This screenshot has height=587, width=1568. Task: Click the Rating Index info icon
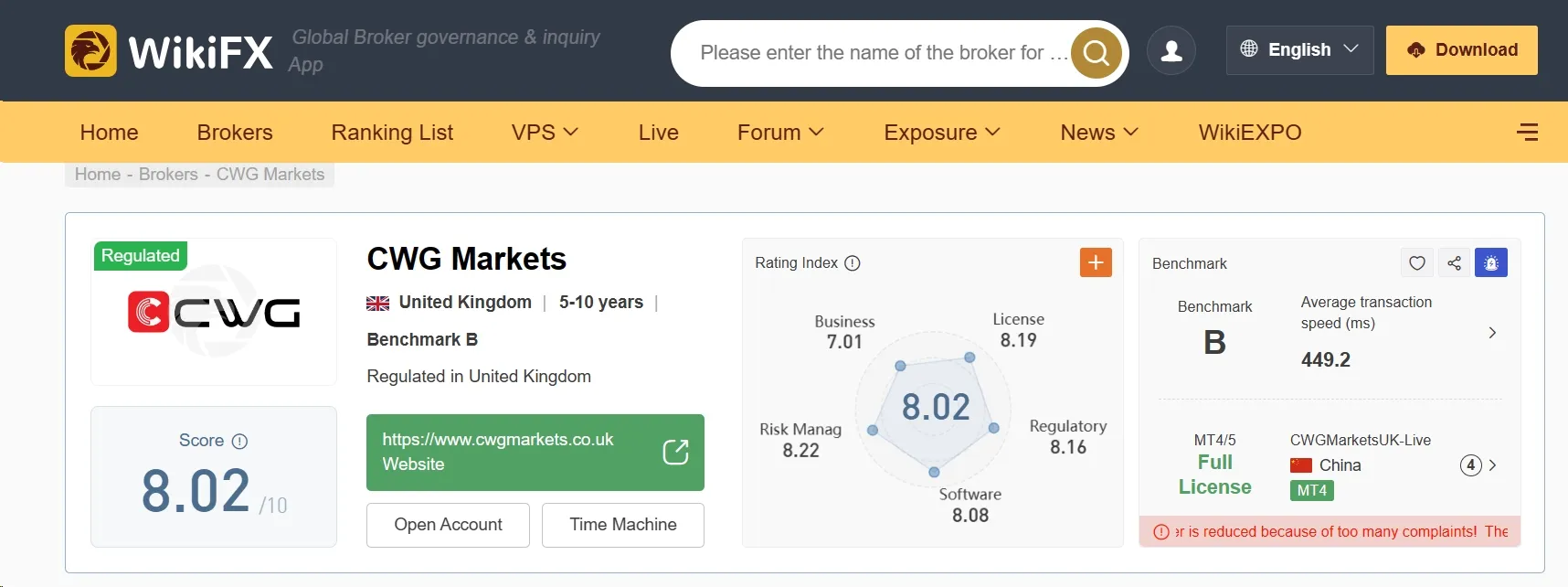tap(853, 263)
